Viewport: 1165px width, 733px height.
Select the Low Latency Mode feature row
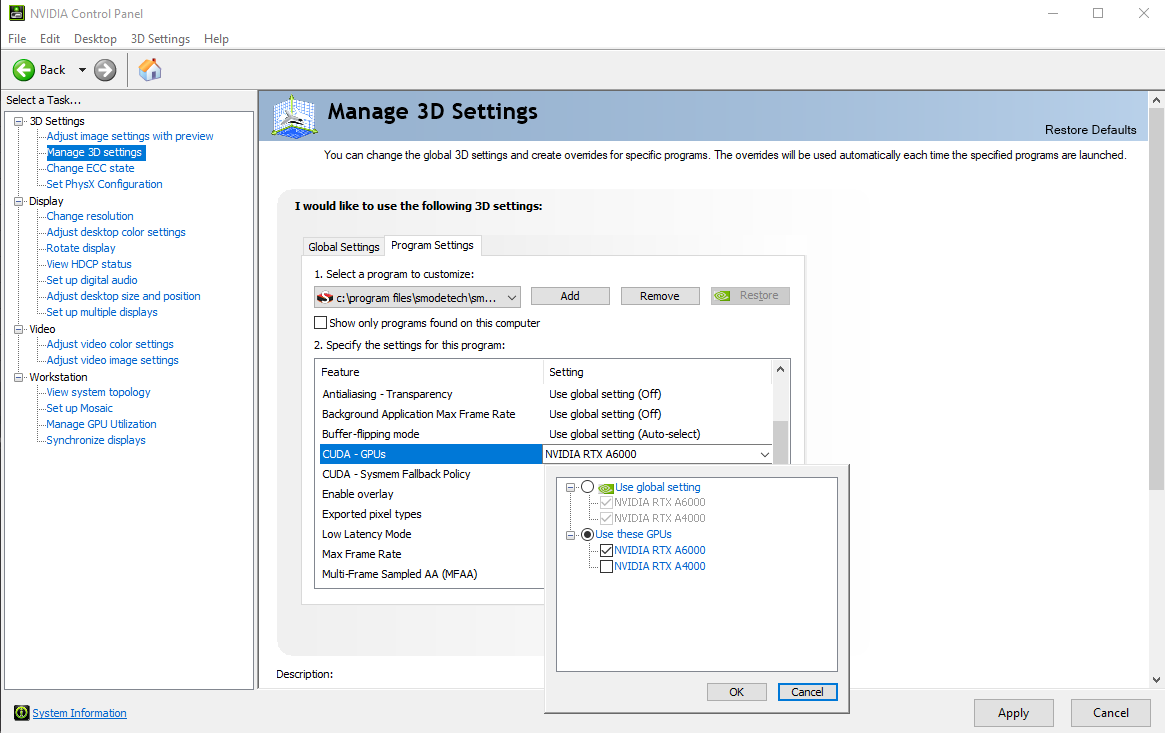431,534
